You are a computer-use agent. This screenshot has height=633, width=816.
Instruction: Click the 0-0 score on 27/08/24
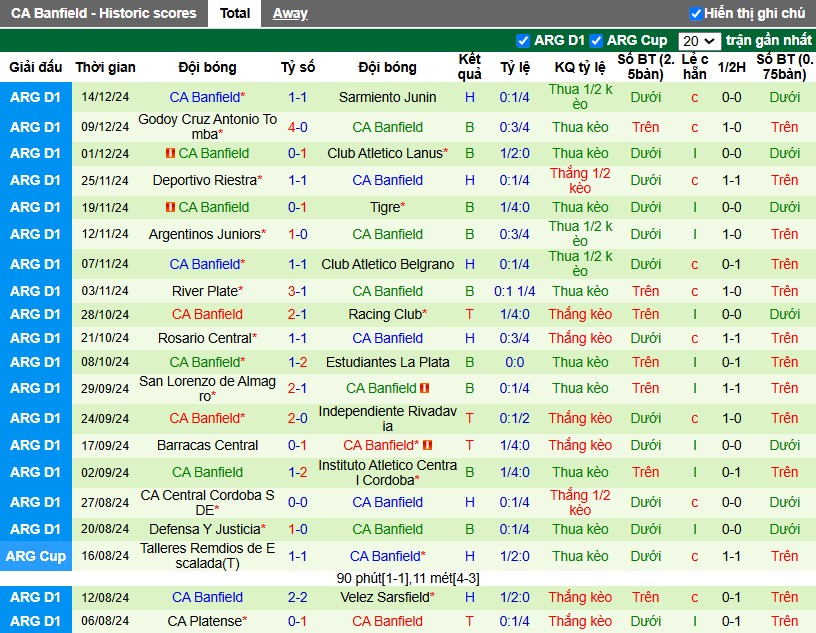coord(298,503)
